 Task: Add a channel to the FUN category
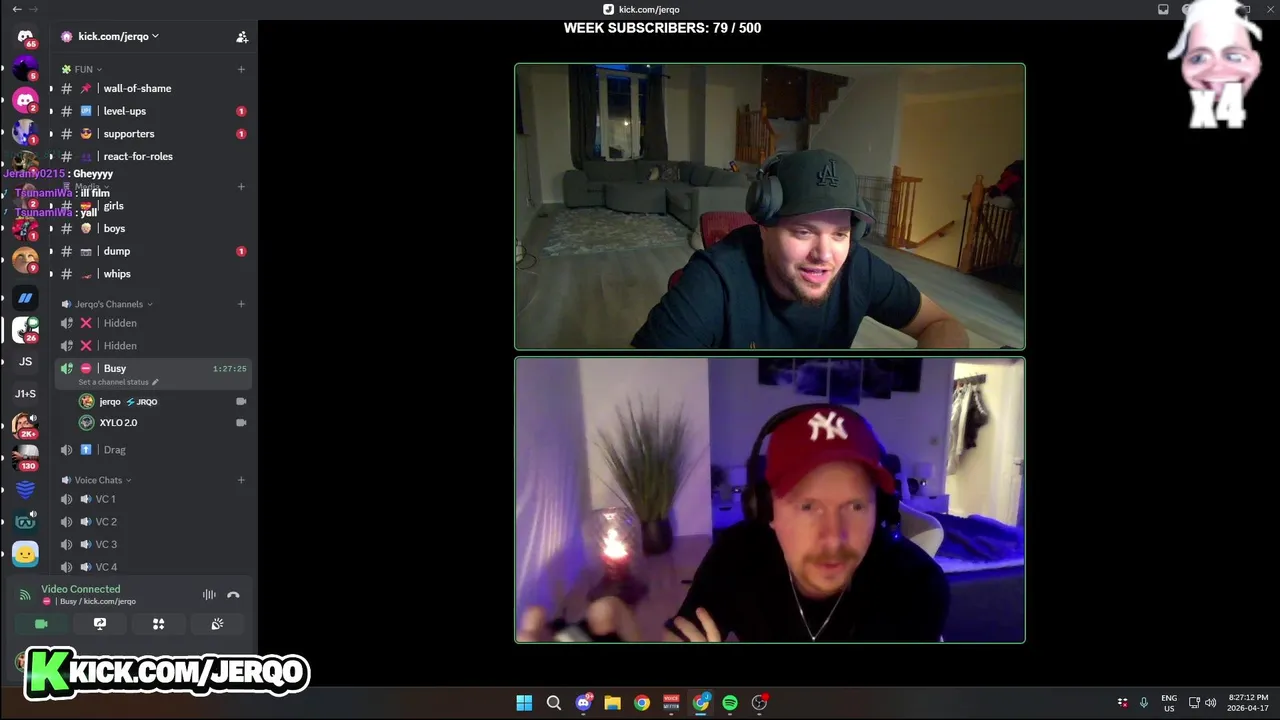coord(241,69)
